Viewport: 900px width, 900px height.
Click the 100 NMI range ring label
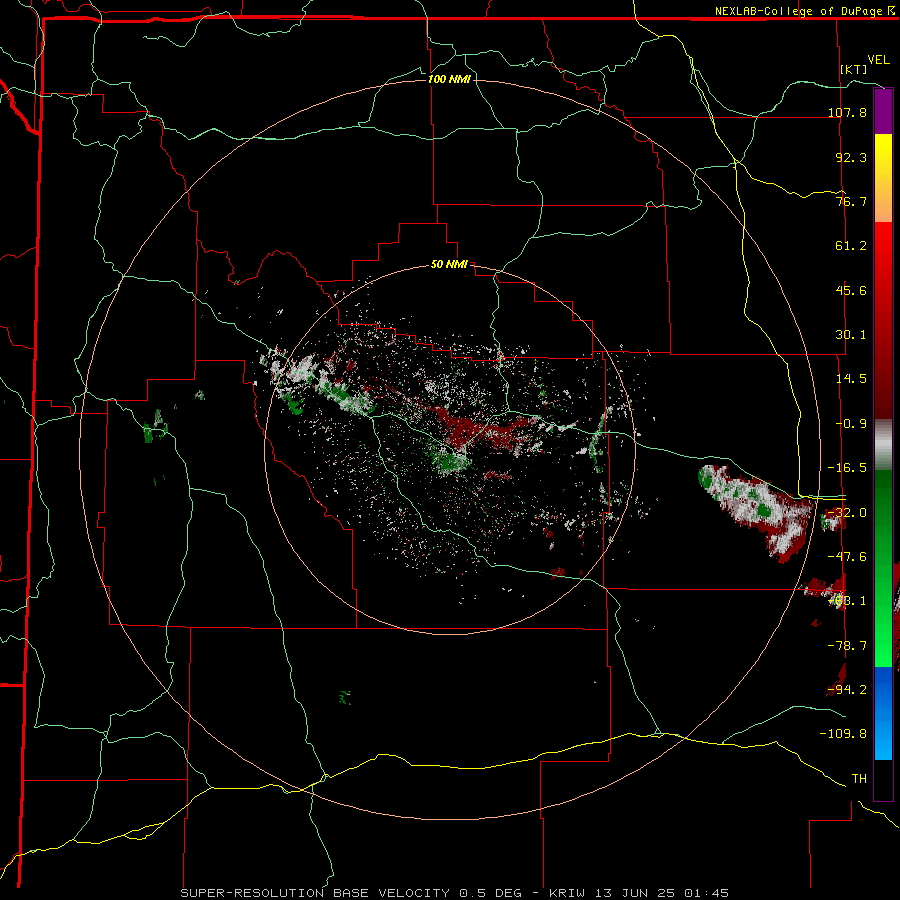pyautogui.click(x=449, y=79)
